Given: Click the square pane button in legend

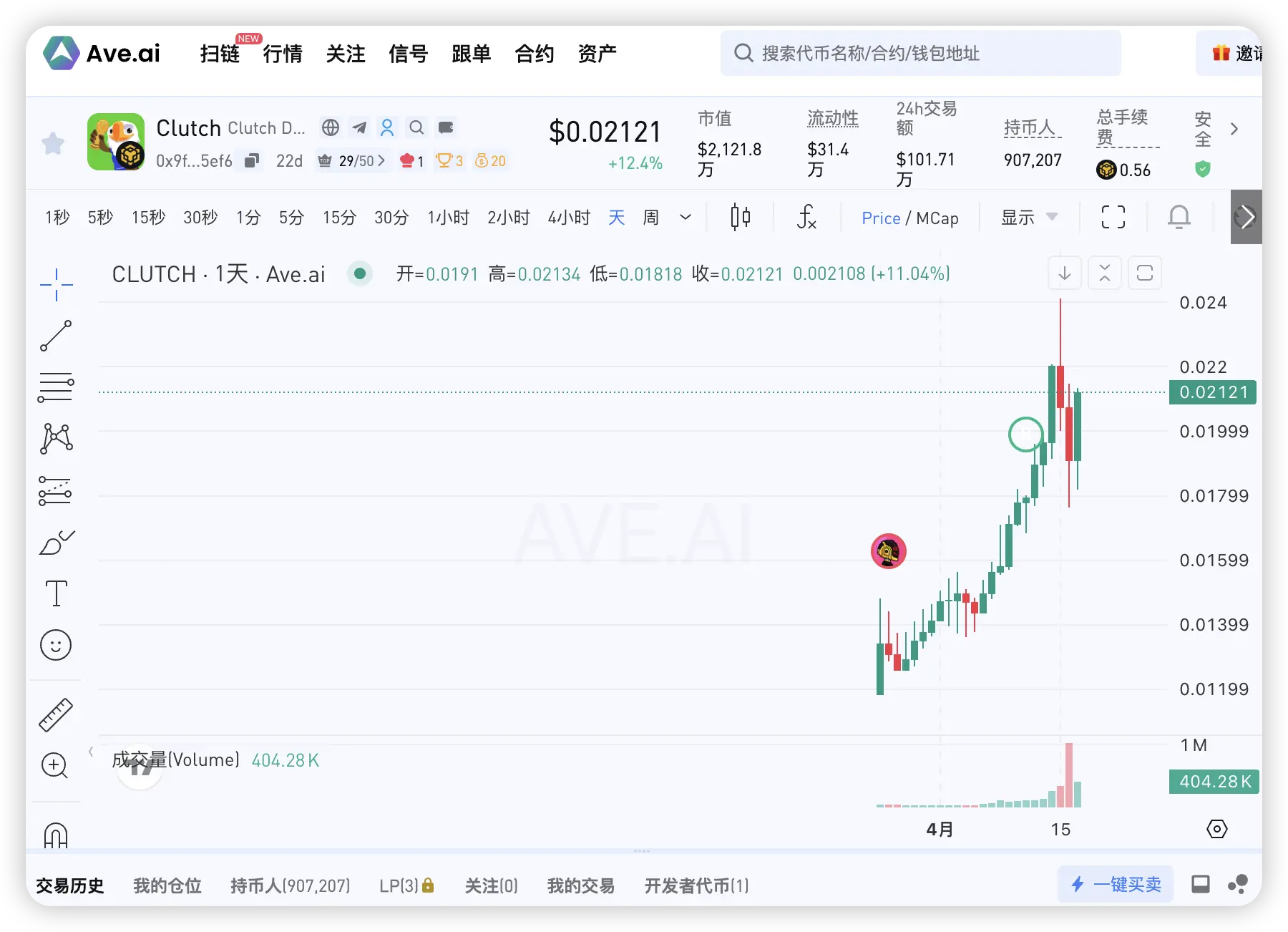Looking at the screenshot, I should point(1145,273).
